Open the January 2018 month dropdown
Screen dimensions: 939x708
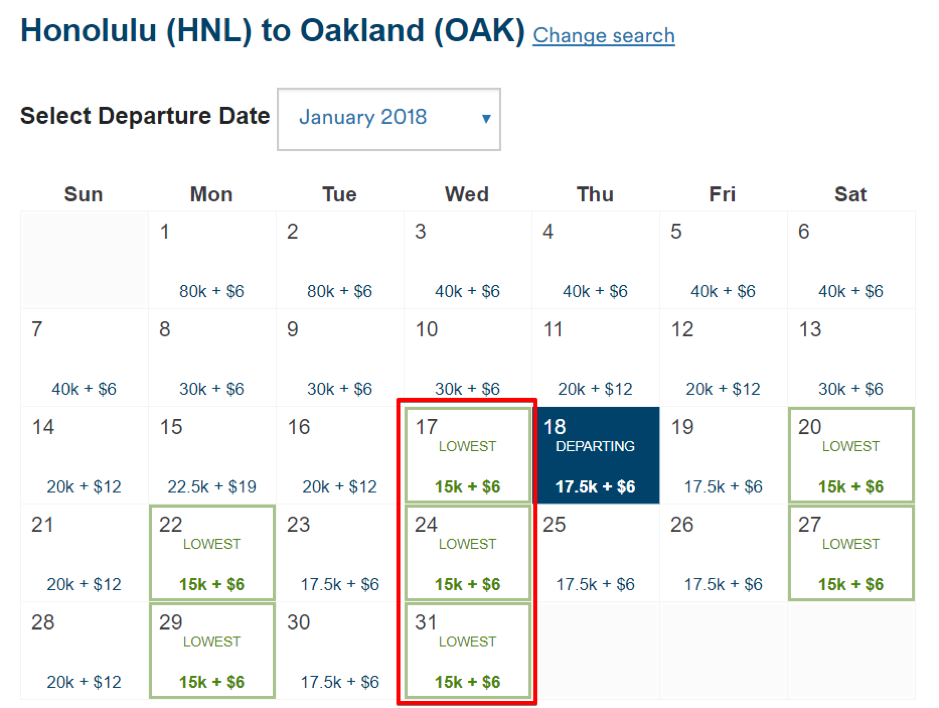388,119
